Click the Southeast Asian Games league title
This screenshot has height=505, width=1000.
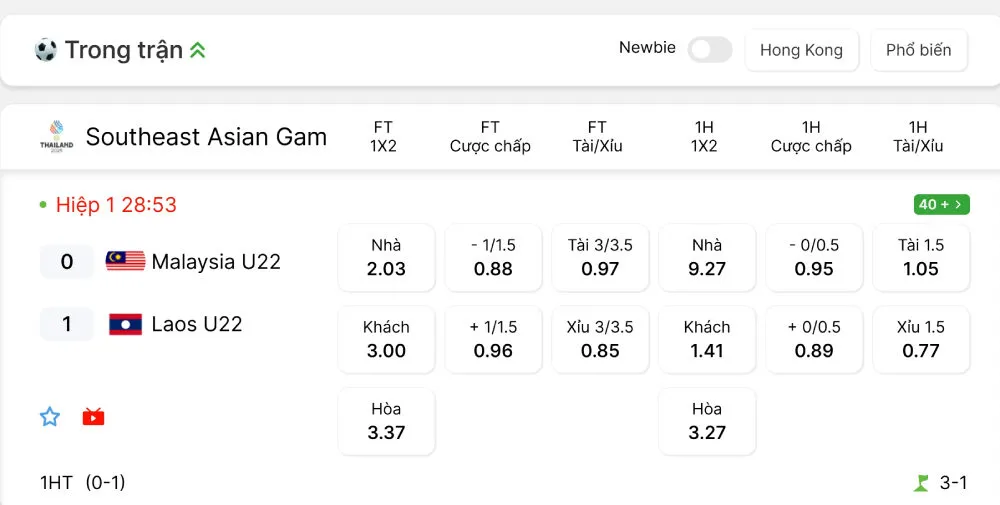coord(206,137)
